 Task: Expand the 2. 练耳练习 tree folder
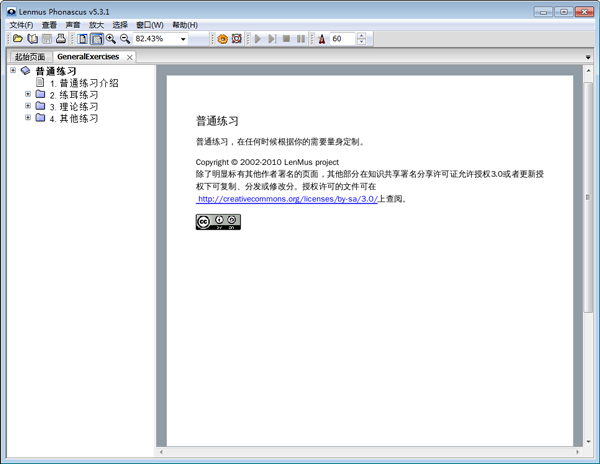28,94
